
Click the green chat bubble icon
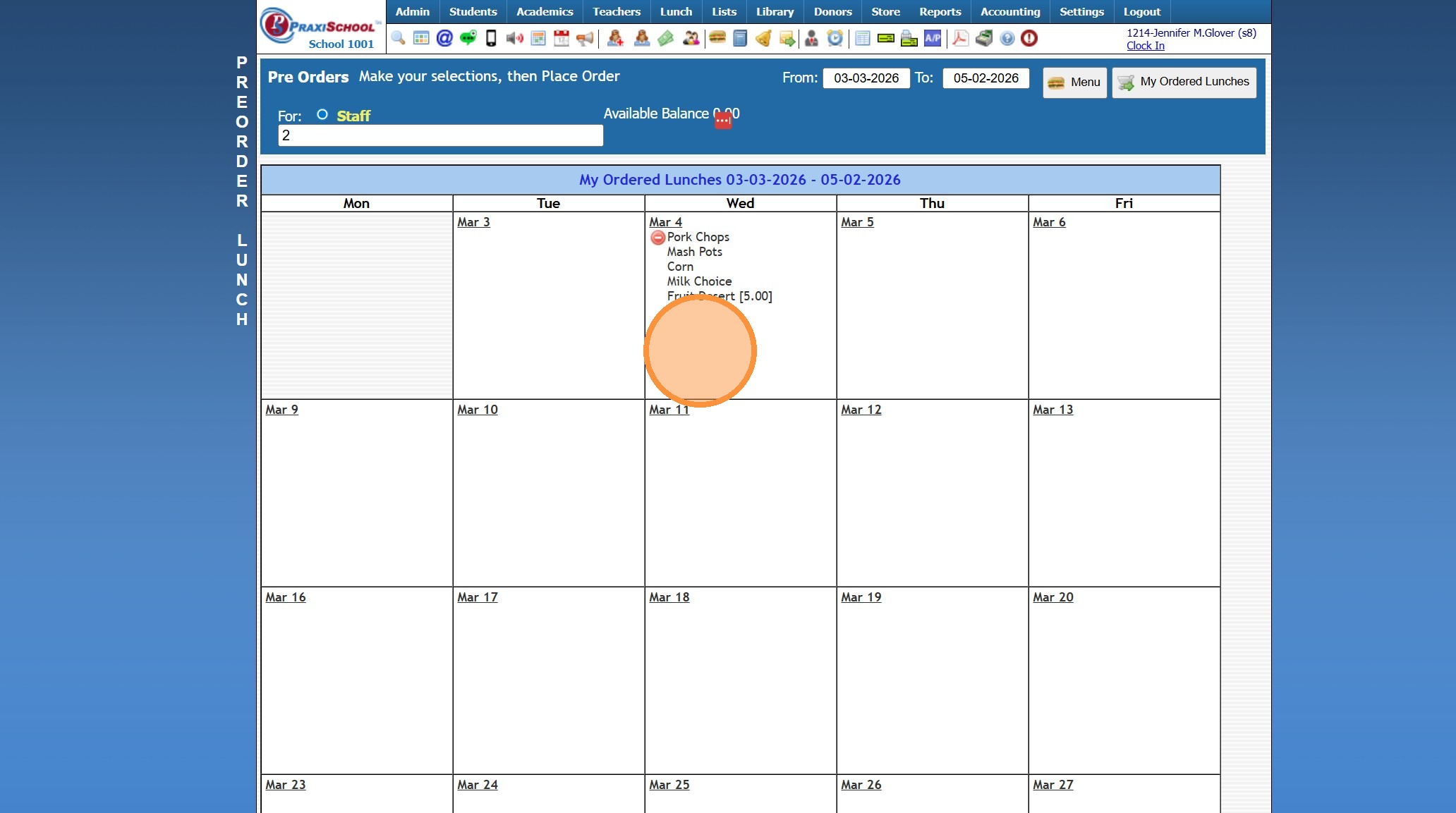tap(468, 38)
